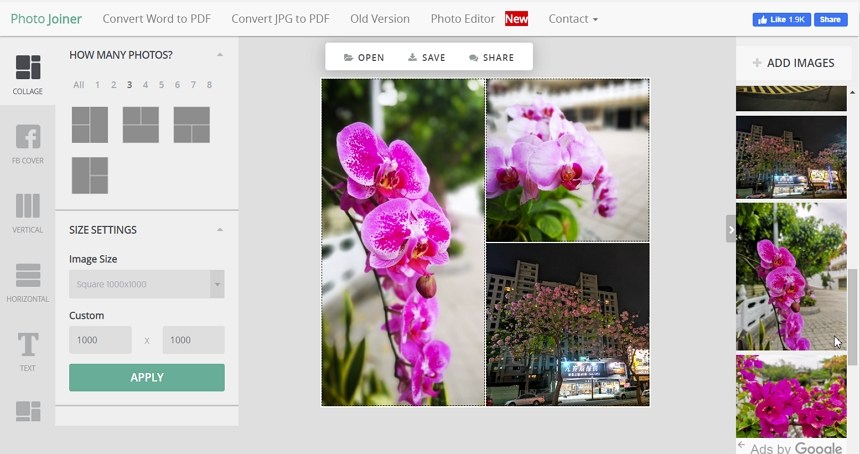Filter layouts by All photos
This screenshot has width=860, height=454.
pyautogui.click(x=78, y=85)
